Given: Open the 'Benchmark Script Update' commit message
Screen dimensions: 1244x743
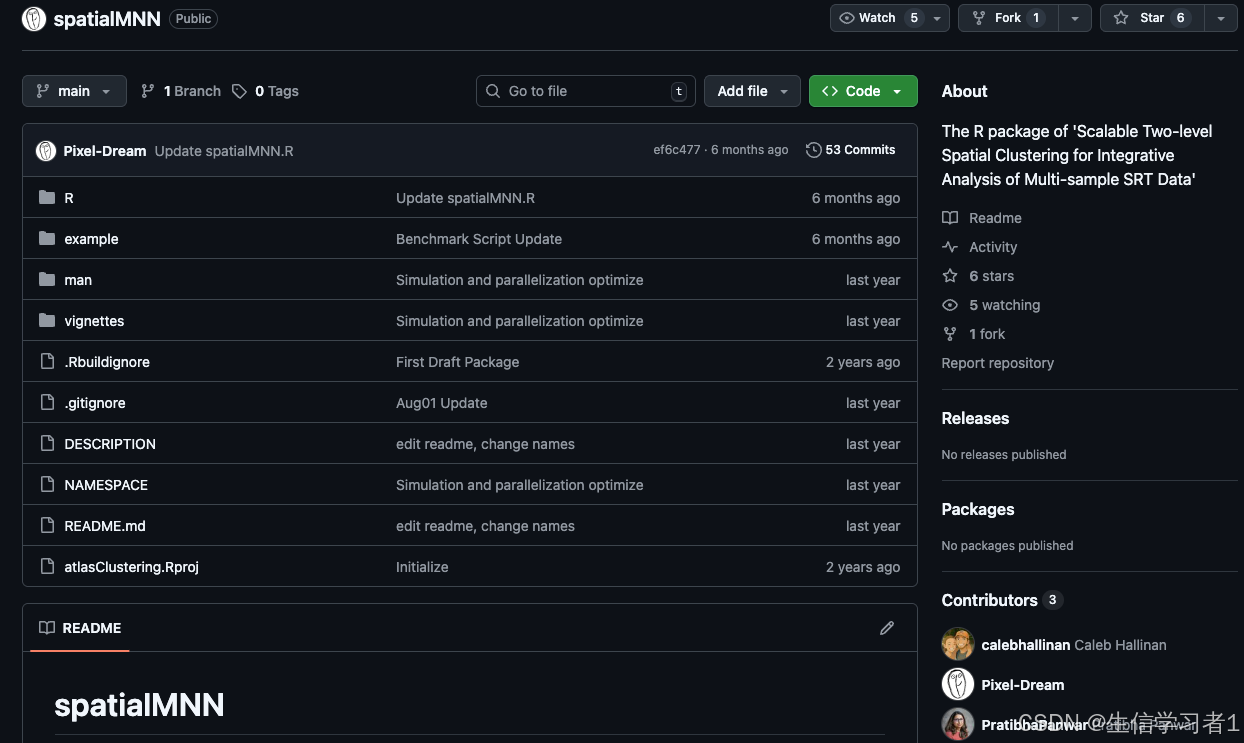Looking at the screenshot, I should tap(479, 239).
